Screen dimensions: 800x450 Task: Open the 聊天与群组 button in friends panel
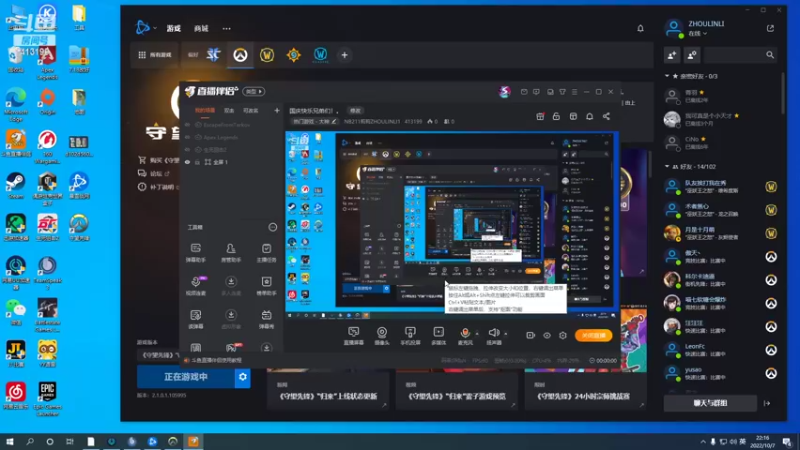pyautogui.click(x=710, y=403)
